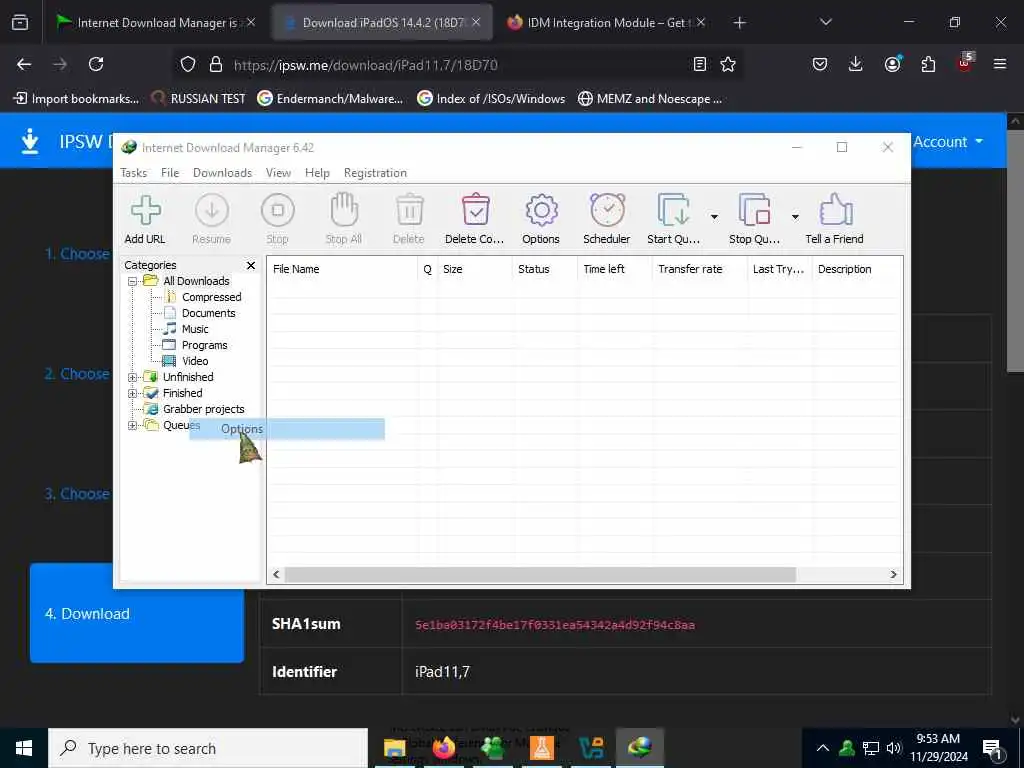Select the Programs category
The height and width of the screenshot is (768, 1024).
point(204,345)
